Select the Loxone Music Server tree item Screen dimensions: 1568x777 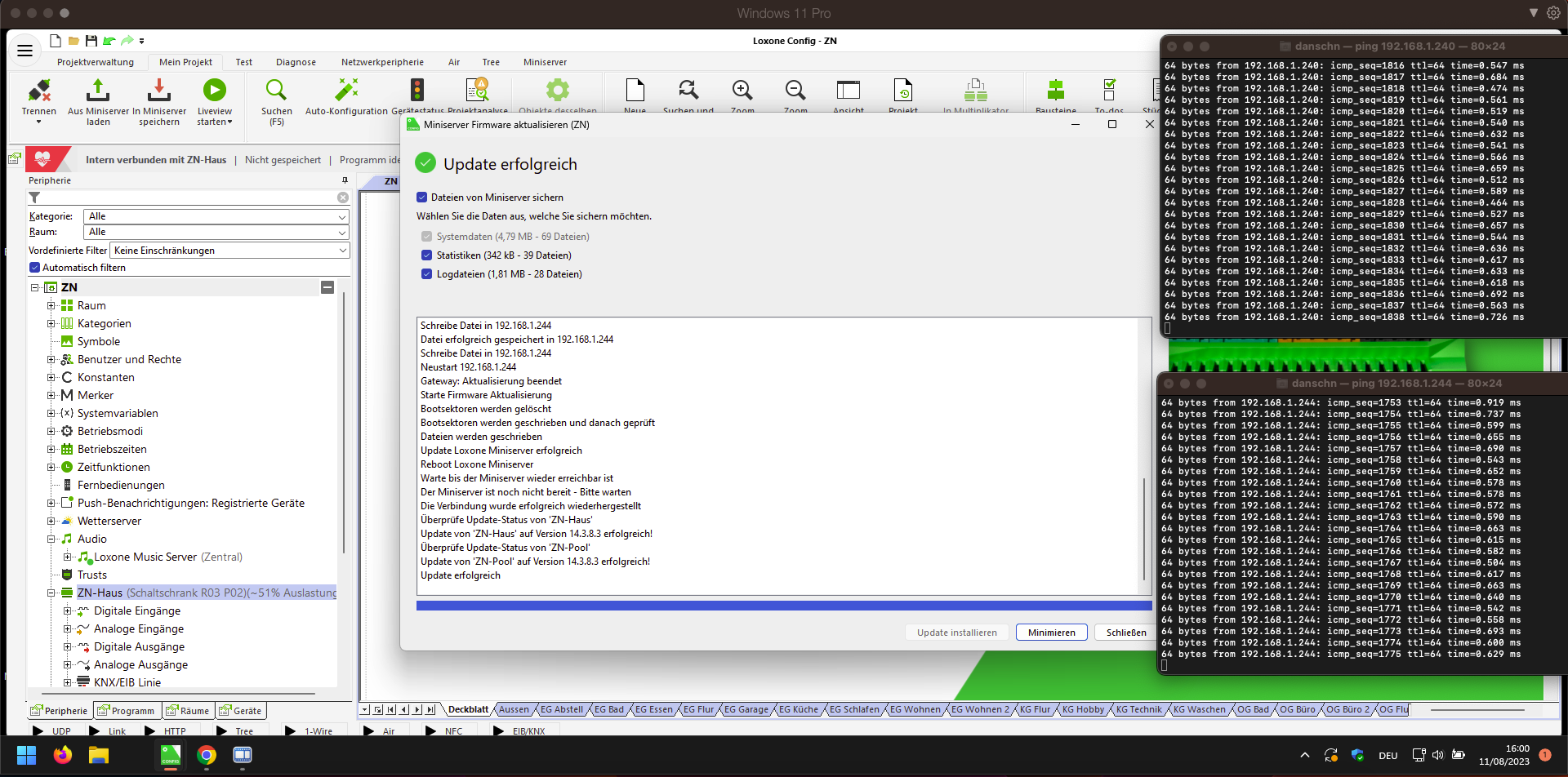(x=167, y=557)
